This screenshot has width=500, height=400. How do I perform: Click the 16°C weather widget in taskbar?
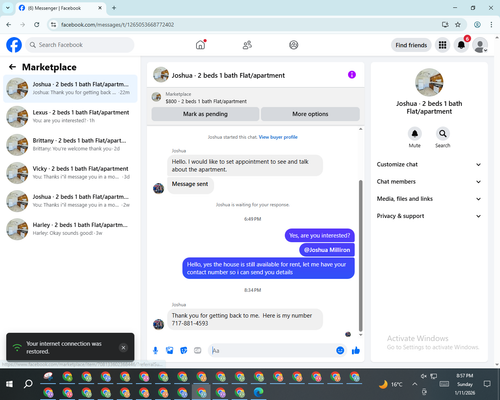(391, 384)
